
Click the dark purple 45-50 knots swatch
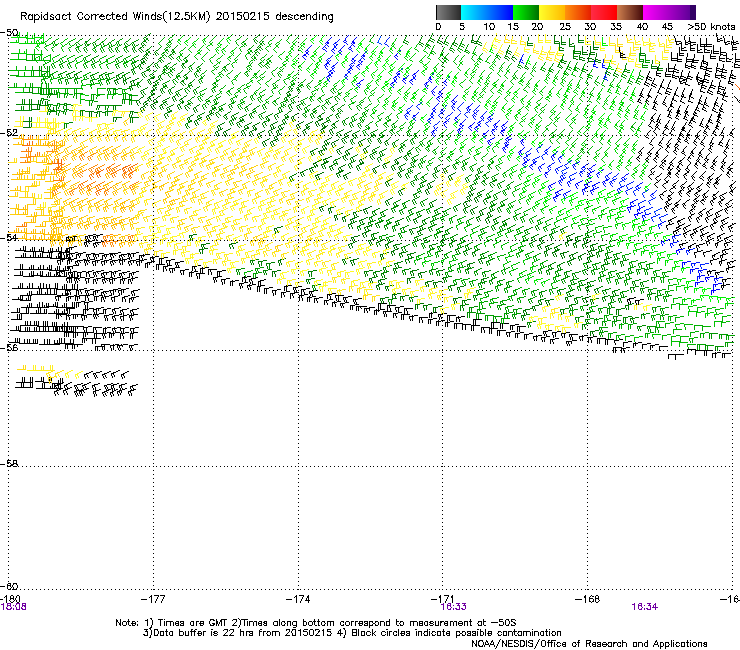tap(682, 12)
